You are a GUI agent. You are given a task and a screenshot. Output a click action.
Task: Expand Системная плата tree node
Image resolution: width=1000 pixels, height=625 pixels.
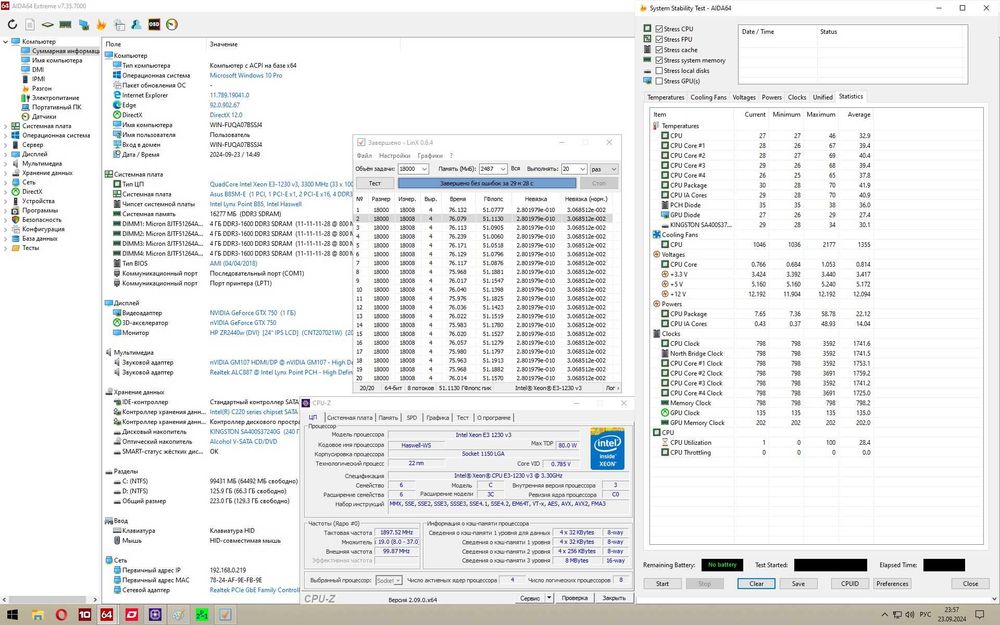(x=6, y=126)
